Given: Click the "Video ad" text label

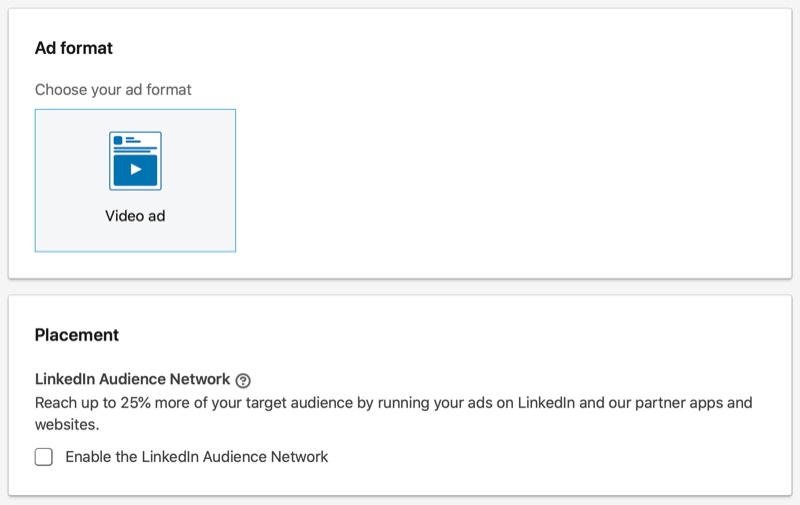Looking at the screenshot, I should [x=135, y=216].
